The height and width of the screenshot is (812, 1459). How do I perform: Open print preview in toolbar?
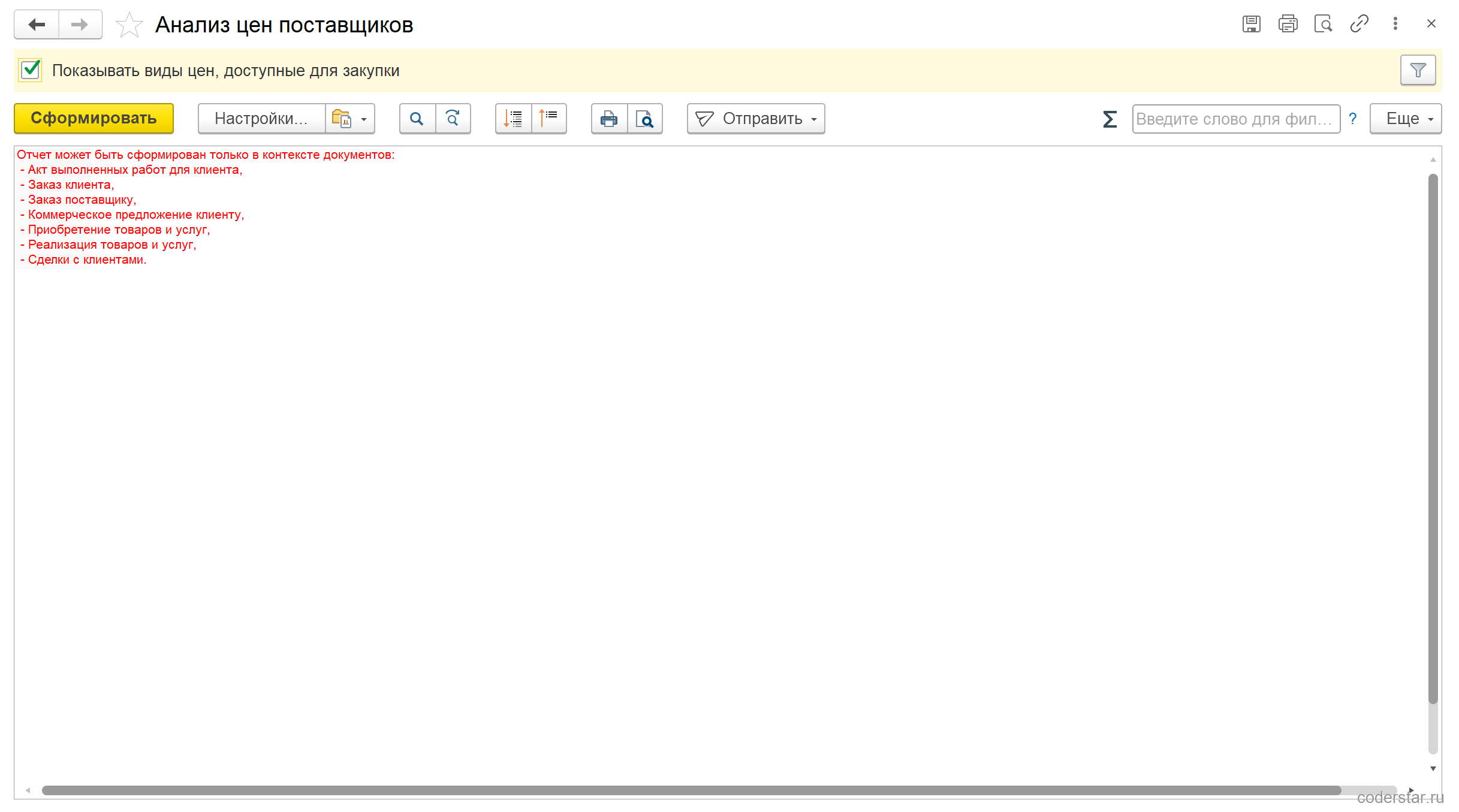point(645,119)
